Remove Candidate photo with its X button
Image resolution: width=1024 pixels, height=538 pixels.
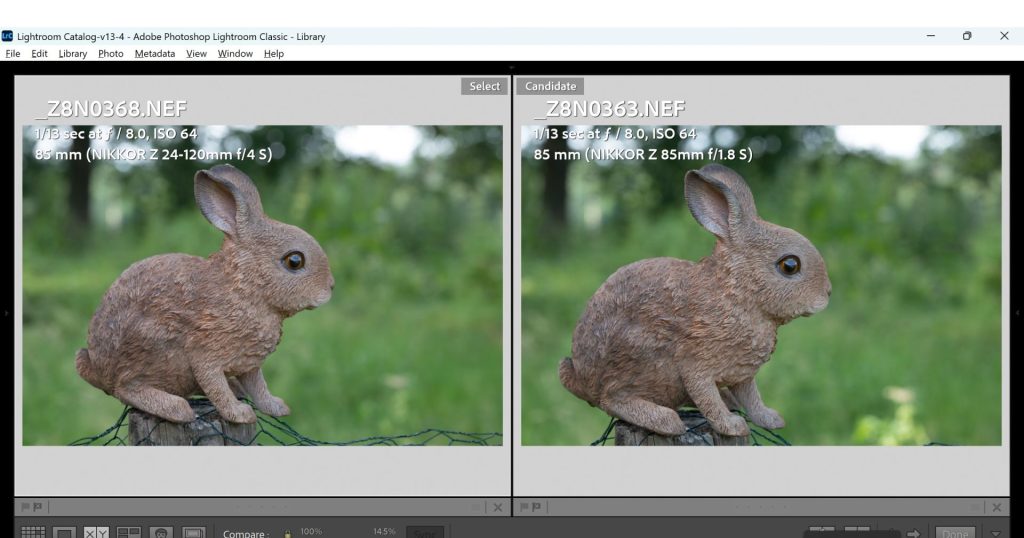coord(997,507)
